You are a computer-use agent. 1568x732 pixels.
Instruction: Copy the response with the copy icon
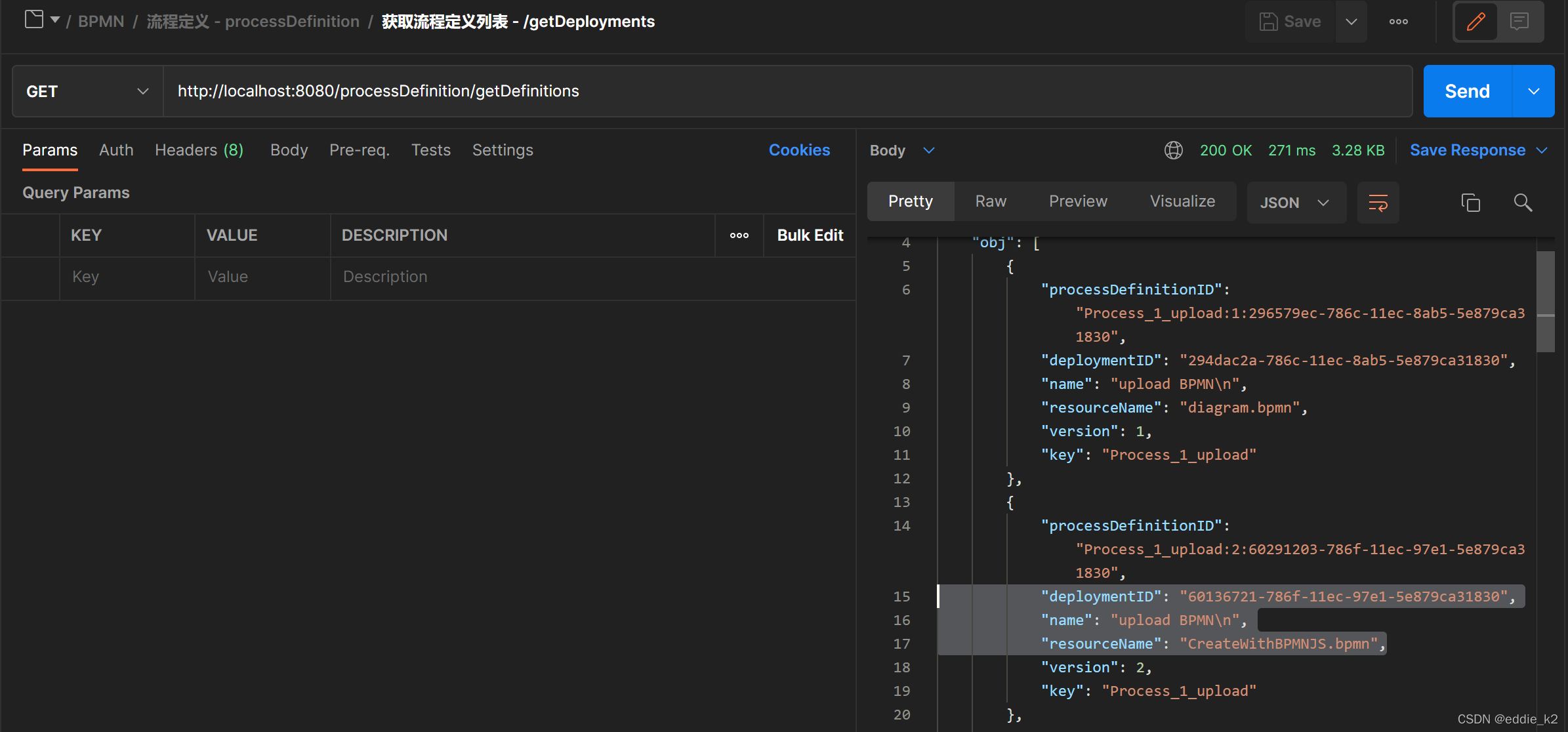(1470, 203)
